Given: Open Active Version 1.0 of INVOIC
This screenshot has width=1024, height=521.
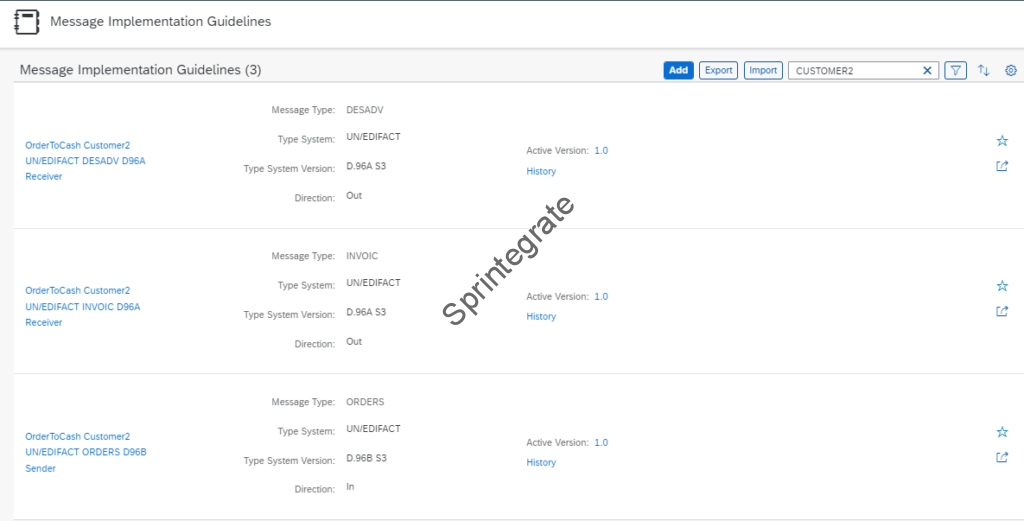Looking at the screenshot, I should click(x=601, y=296).
